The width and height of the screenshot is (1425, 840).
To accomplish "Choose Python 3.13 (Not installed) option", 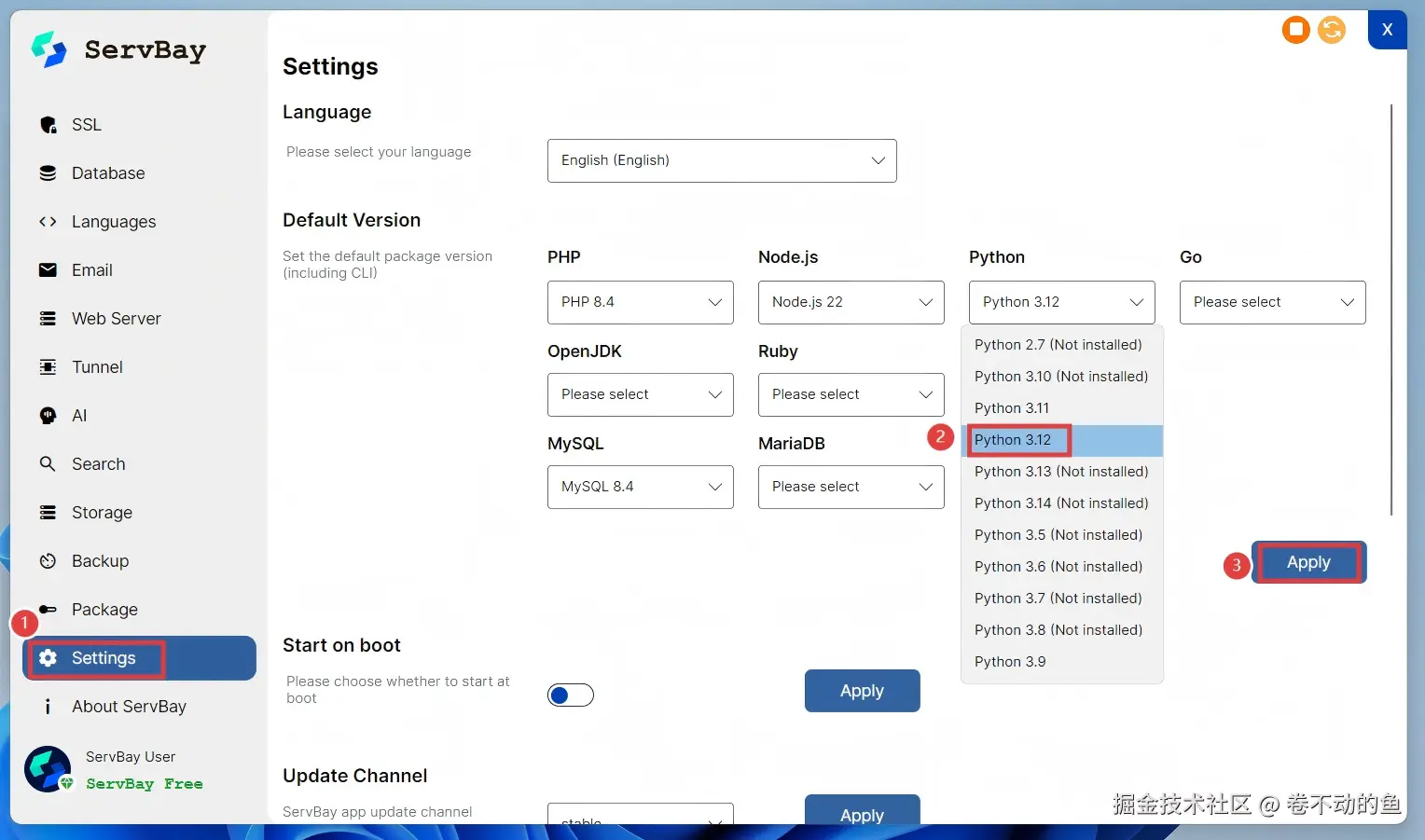I will click(x=1062, y=472).
